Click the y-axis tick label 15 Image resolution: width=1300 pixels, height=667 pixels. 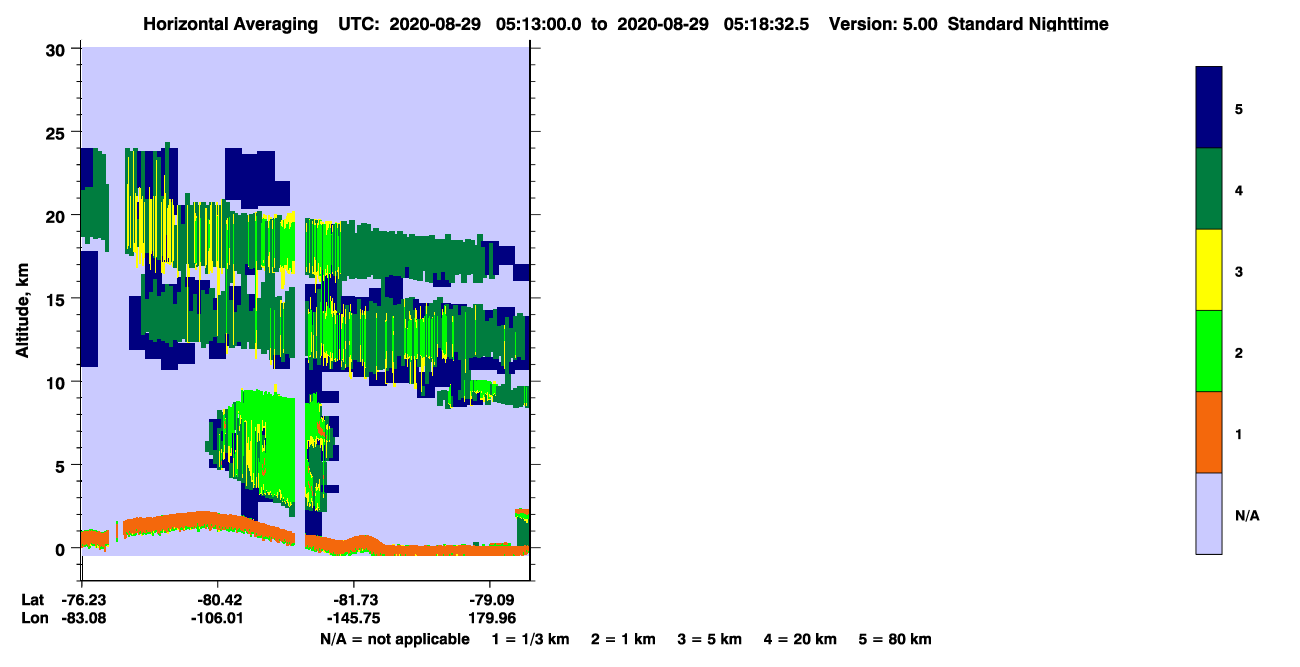58,299
